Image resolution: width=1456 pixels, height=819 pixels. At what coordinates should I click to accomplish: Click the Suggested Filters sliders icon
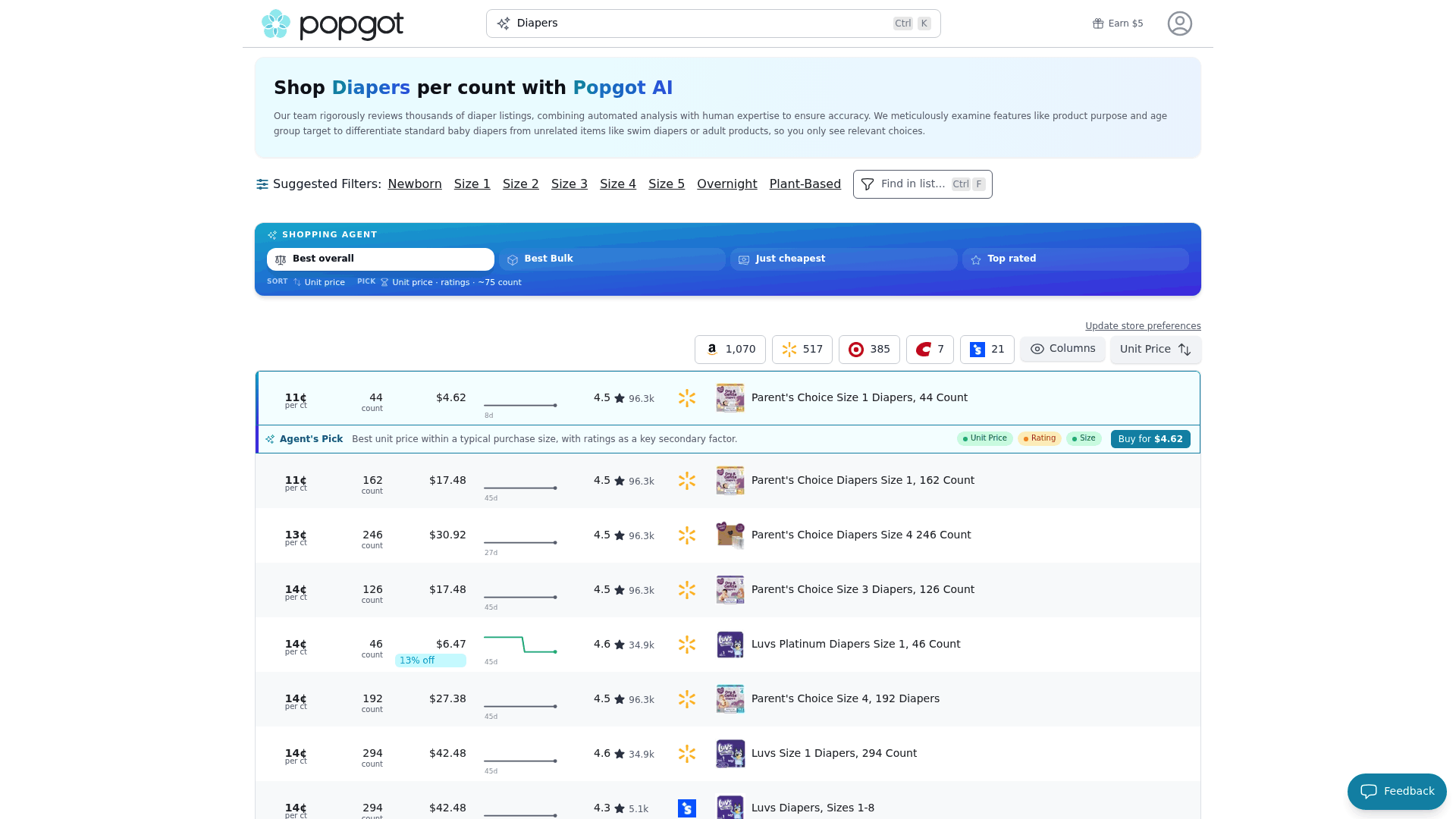(x=262, y=184)
